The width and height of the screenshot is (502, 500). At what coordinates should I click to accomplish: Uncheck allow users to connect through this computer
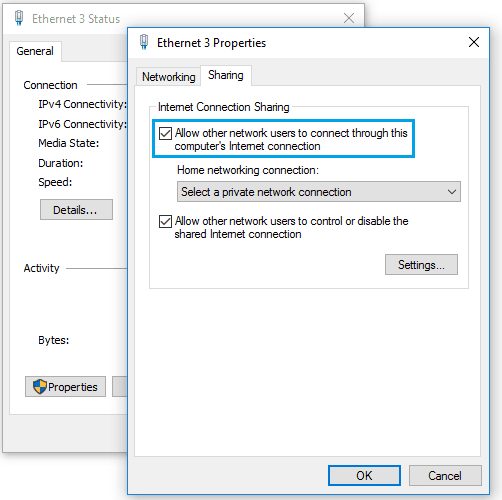pyautogui.click(x=165, y=133)
